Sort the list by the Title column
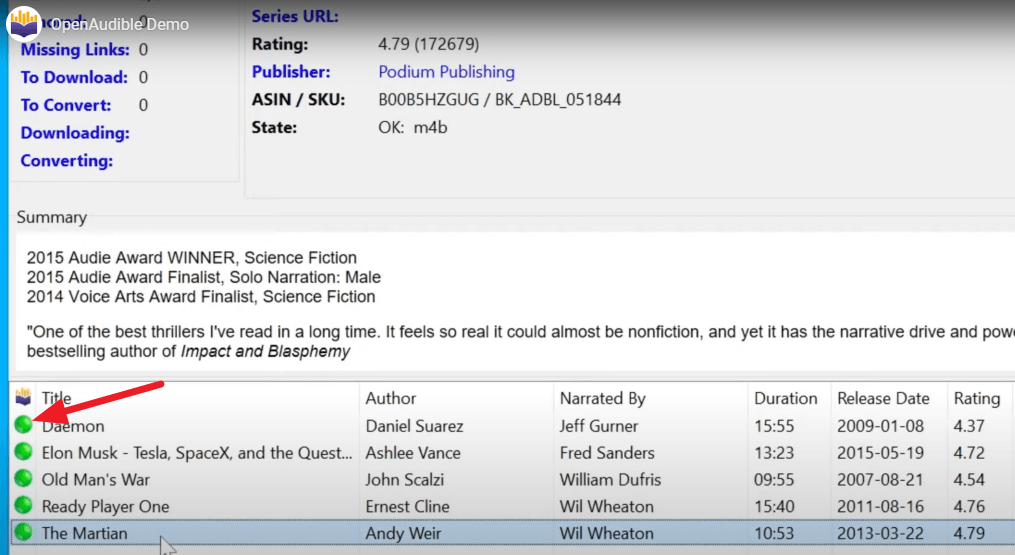This screenshot has width=1015, height=555. coord(56,398)
